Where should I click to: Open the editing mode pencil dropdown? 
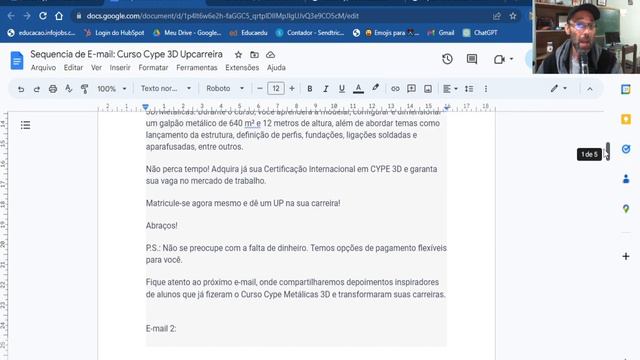(559, 88)
